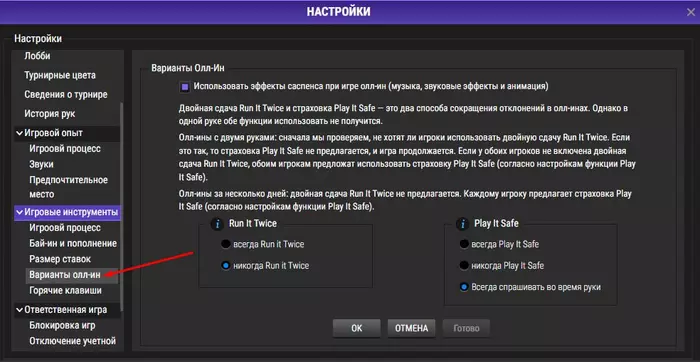Open the Звуки settings page
700x362 pixels.
click(x=42, y=164)
